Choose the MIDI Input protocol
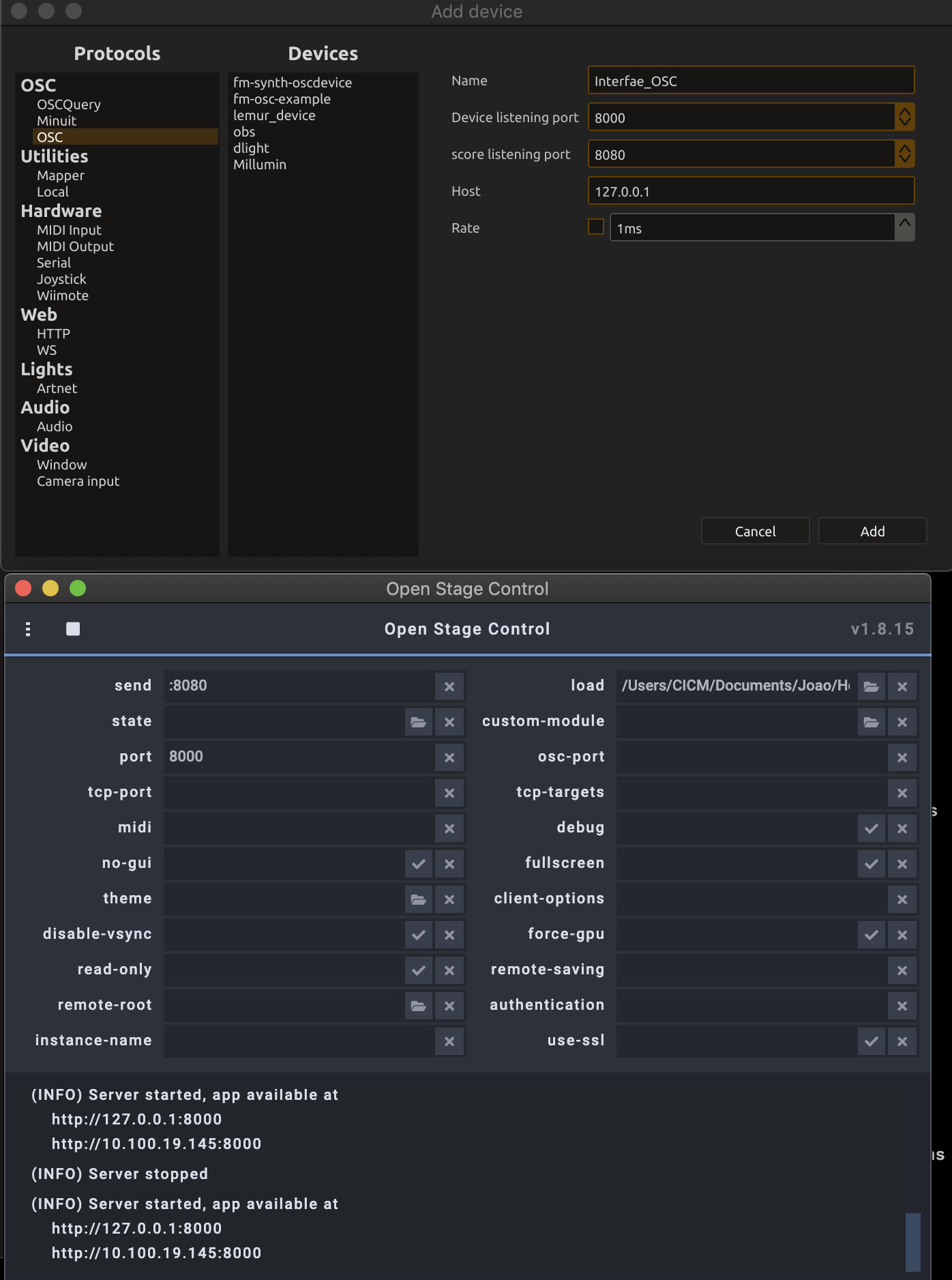 [69, 230]
